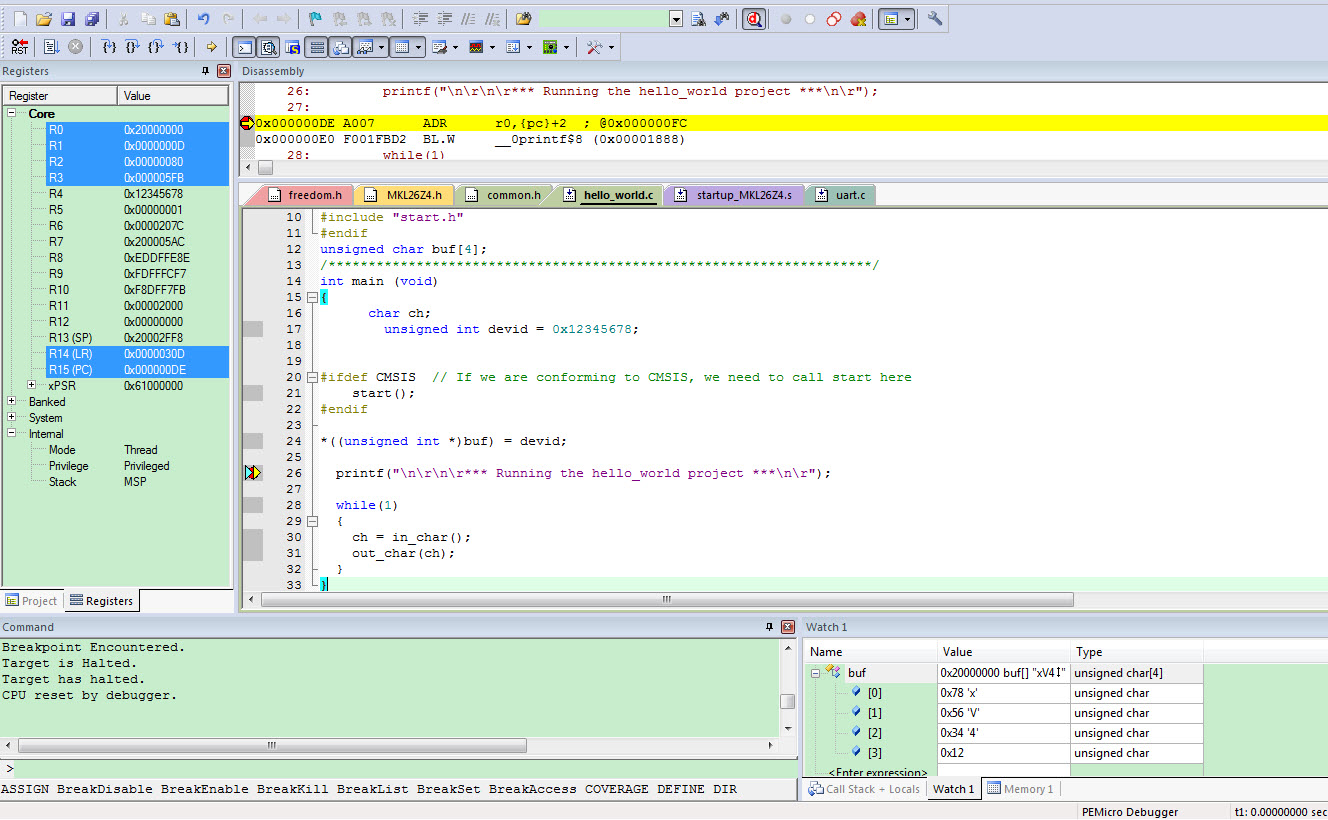
Task: Click the editor horizontal scrollbar
Action: [x=667, y=600]
